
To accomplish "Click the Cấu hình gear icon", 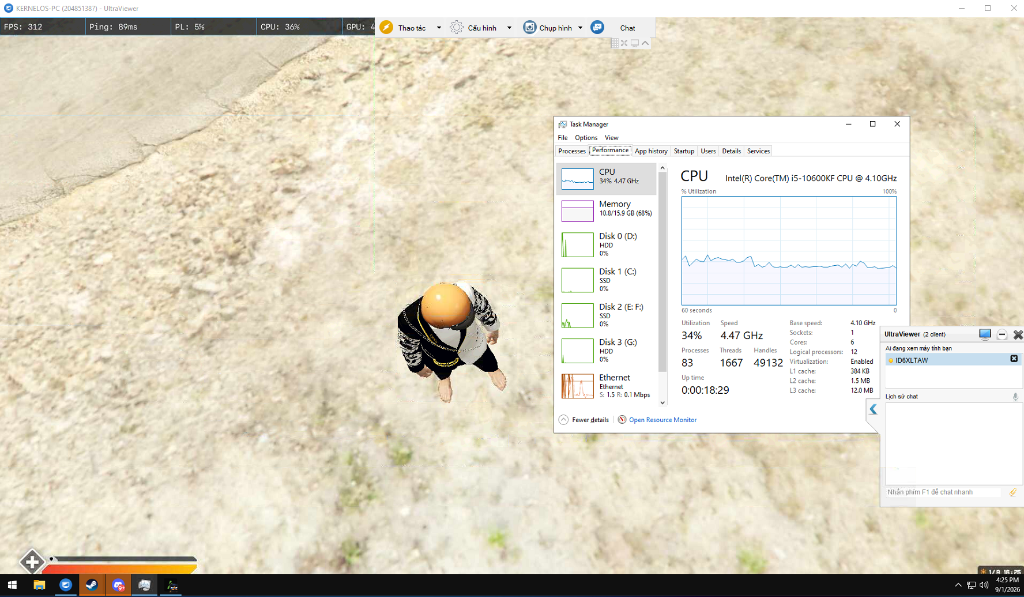I will coord(456,27).
